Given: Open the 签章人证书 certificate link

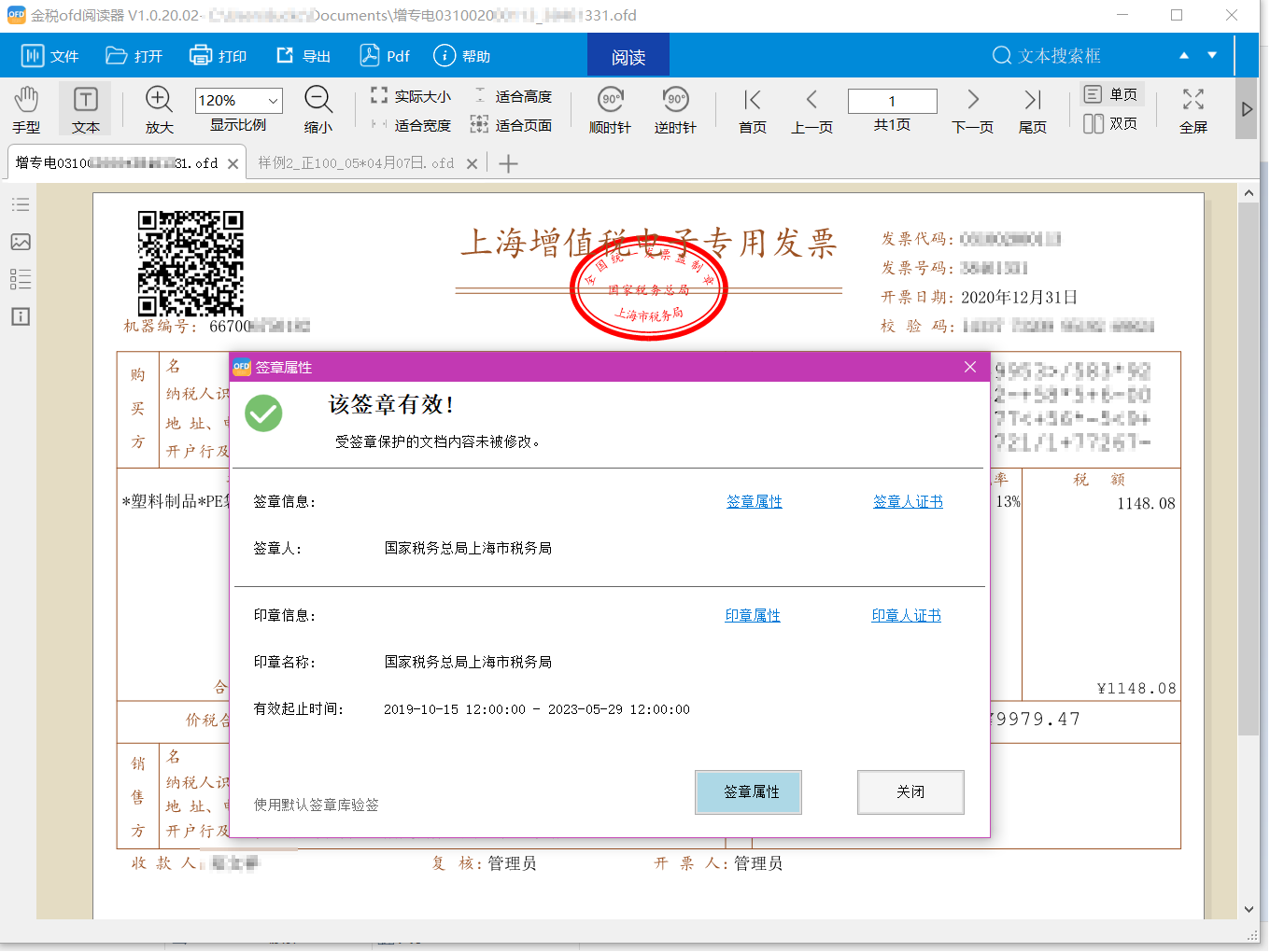Looking at the screenshot, I should pyautogui.click(x=907, y=501).
